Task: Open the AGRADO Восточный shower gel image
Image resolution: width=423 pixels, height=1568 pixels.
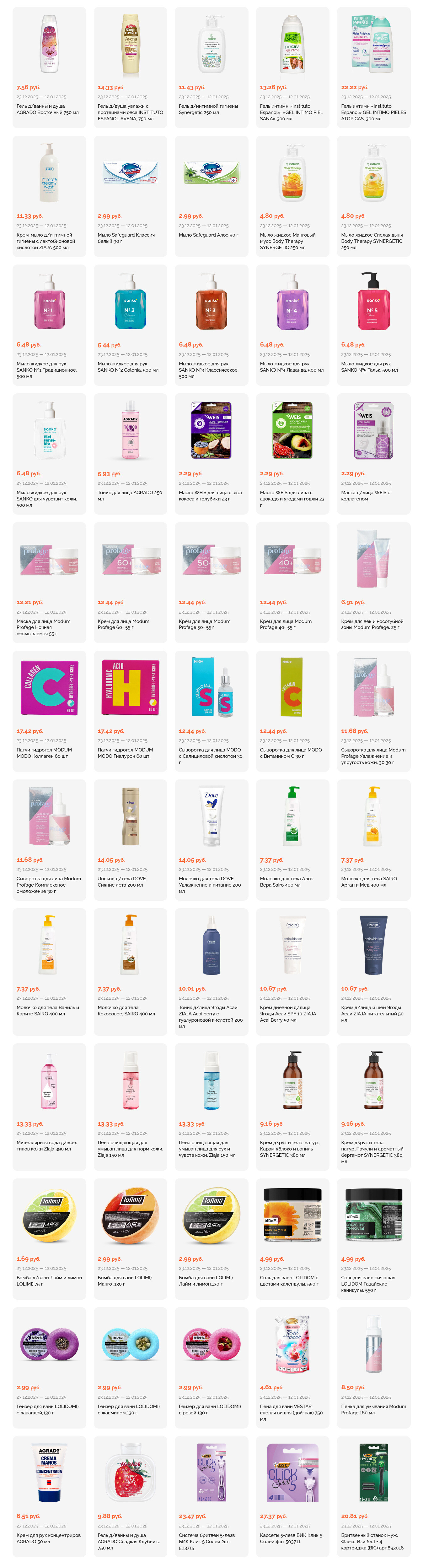Action: point(49,44)
